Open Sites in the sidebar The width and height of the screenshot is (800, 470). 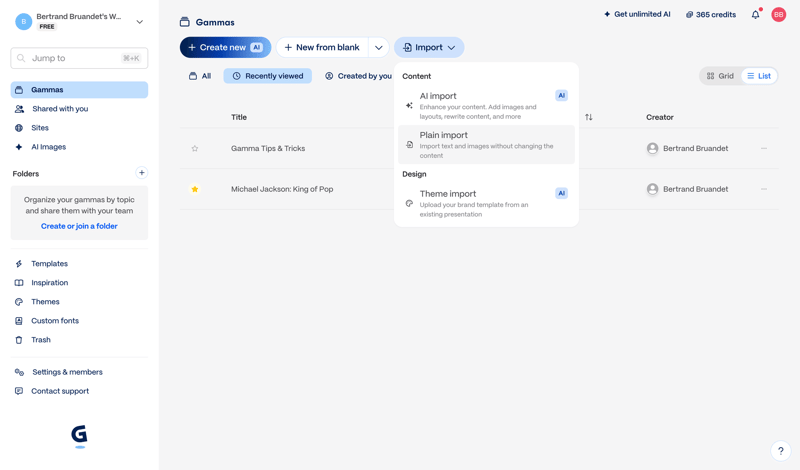pyautogui.click(x=79, y=128)
